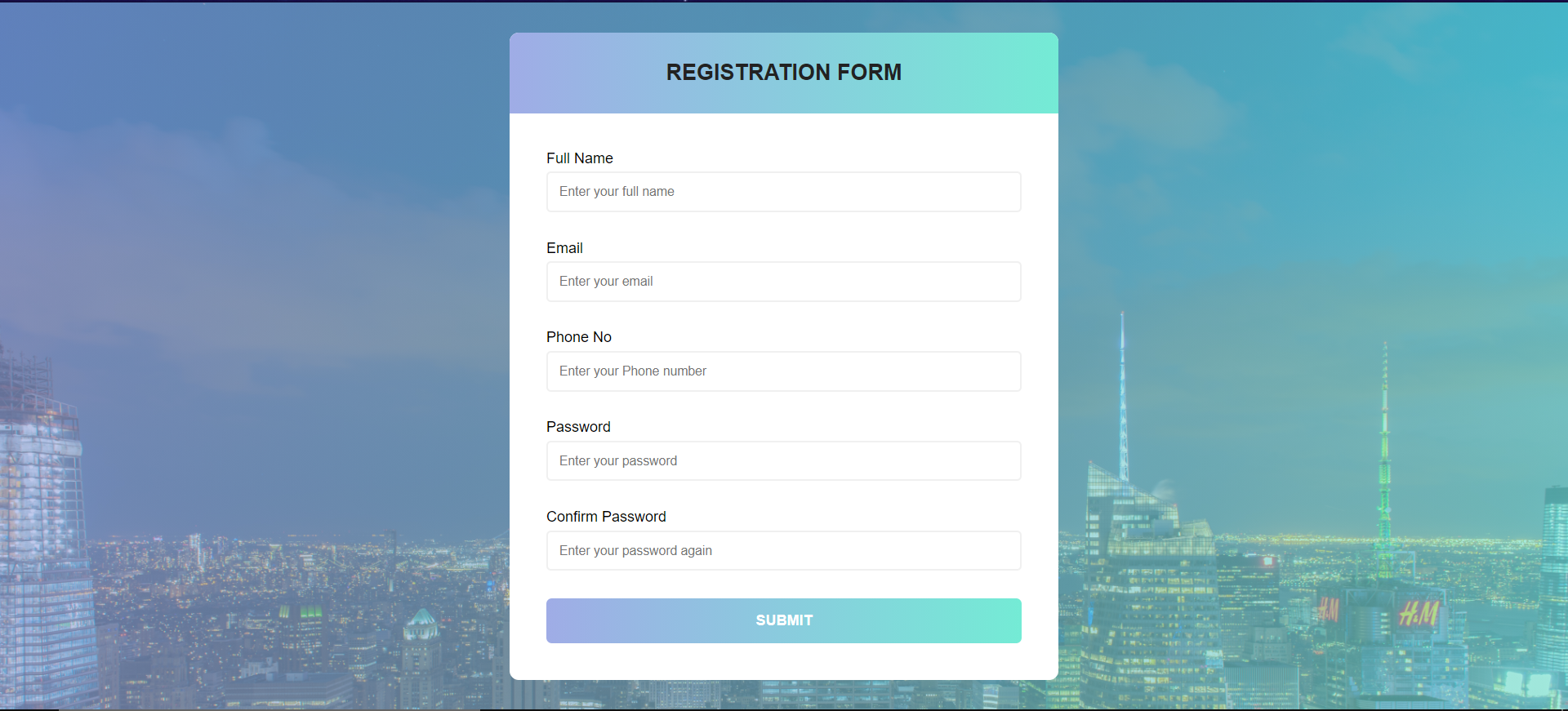Image resolution: width=1568 pixels, height=711 pixels.
Task: Click the "Password" label
Action: 578,426
